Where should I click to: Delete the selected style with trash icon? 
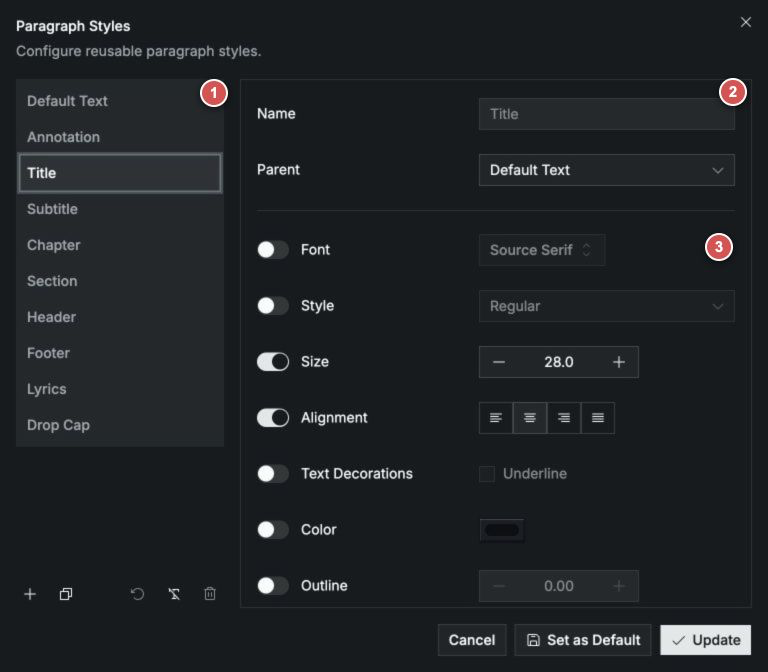click(x=210, y=594)
